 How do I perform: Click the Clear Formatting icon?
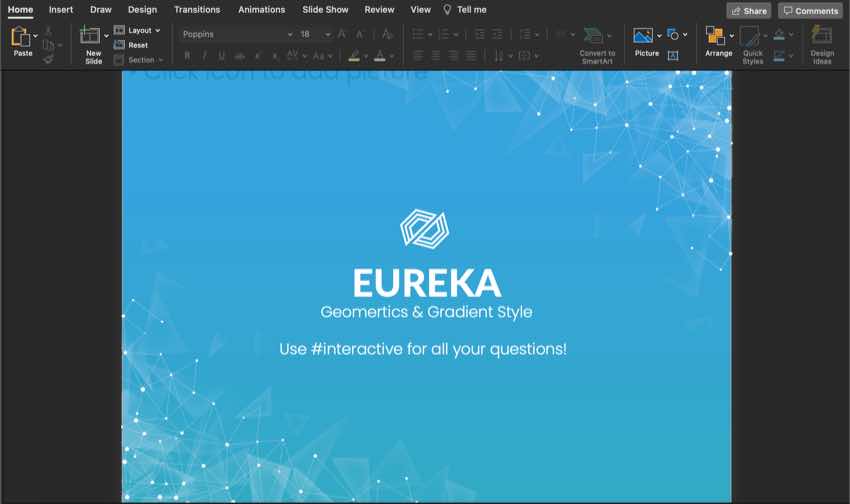(x=387, y=34)
